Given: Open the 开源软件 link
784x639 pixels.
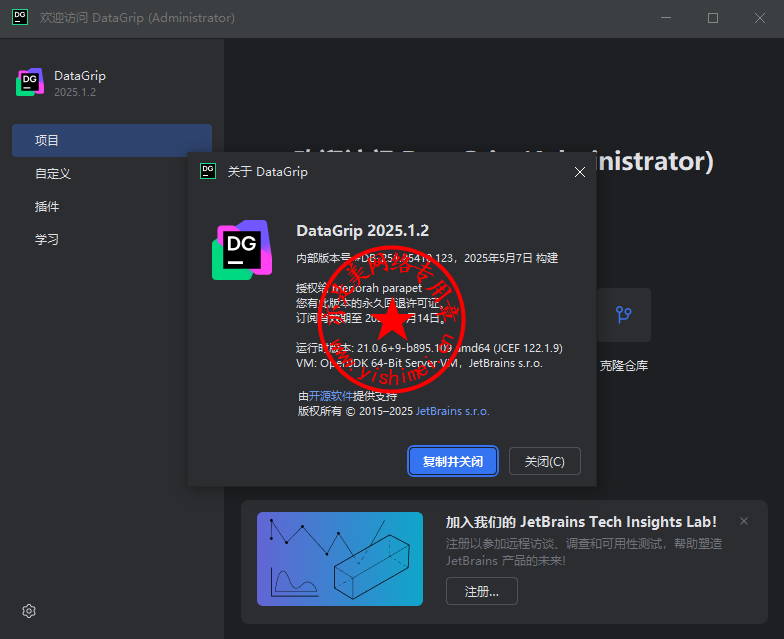Looking at the screenshot, I should (x=330, y=396).
